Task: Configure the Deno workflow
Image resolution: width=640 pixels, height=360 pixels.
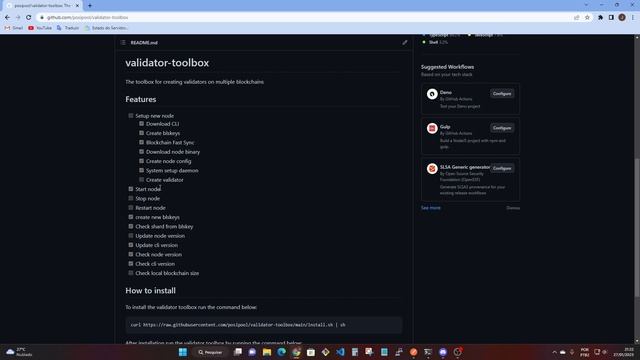Action: point(502,93)
